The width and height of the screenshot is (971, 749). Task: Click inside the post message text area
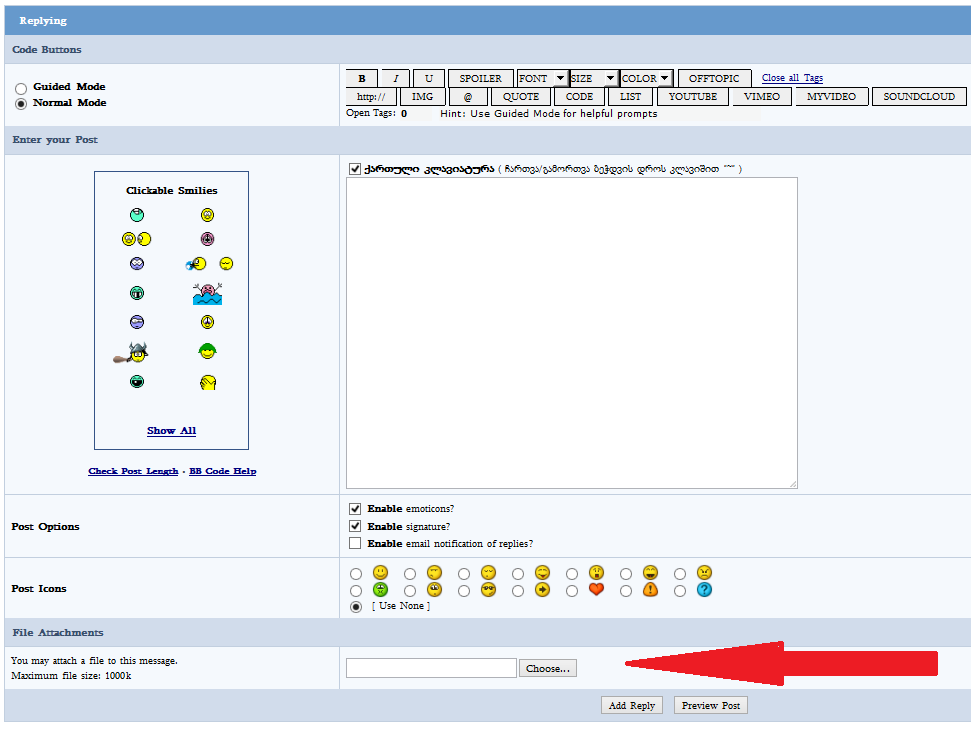pyautogui.click(x=572, y=333)
